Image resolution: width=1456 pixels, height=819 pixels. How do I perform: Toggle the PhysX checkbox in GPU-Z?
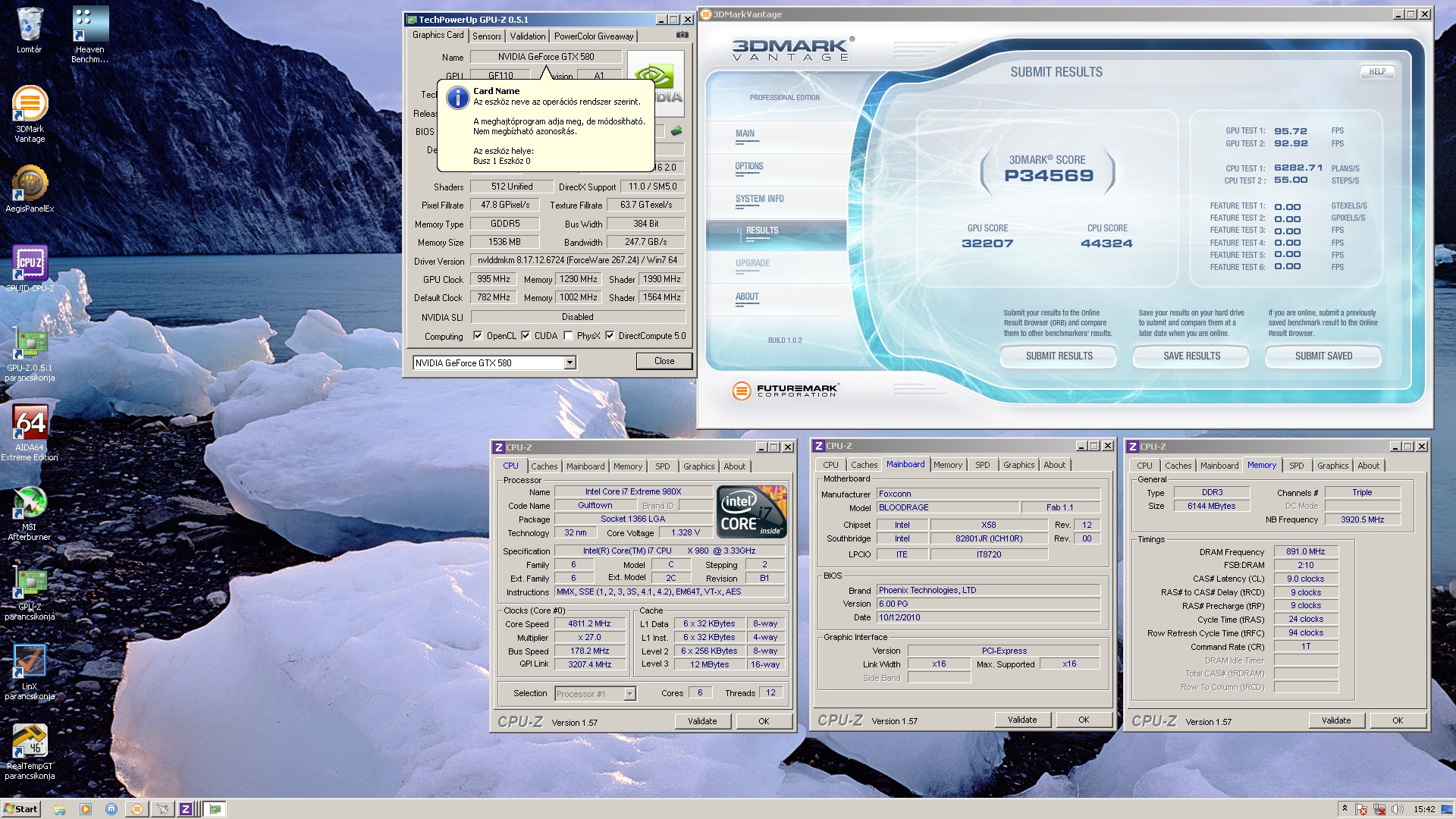[x=568, y=335]
